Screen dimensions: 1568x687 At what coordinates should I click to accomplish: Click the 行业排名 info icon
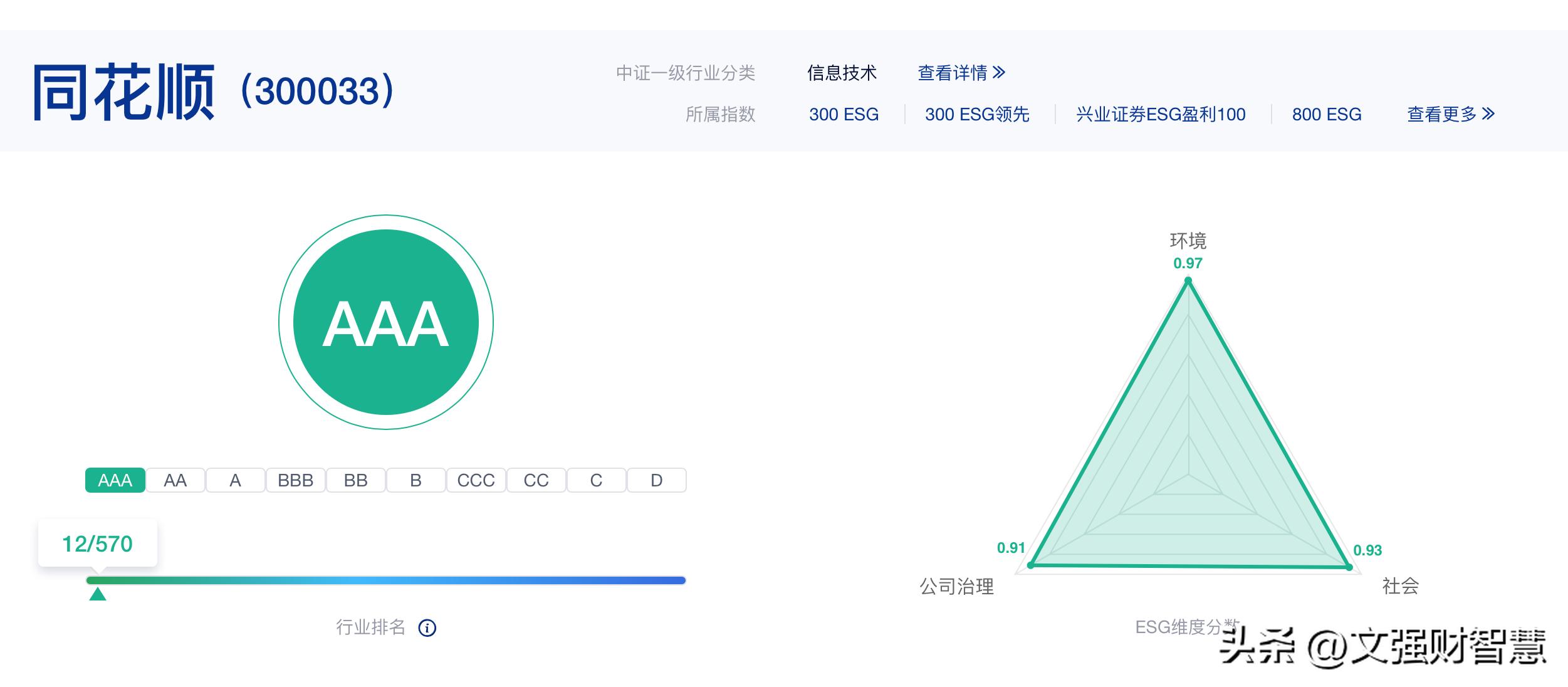(x=429, y=627)
